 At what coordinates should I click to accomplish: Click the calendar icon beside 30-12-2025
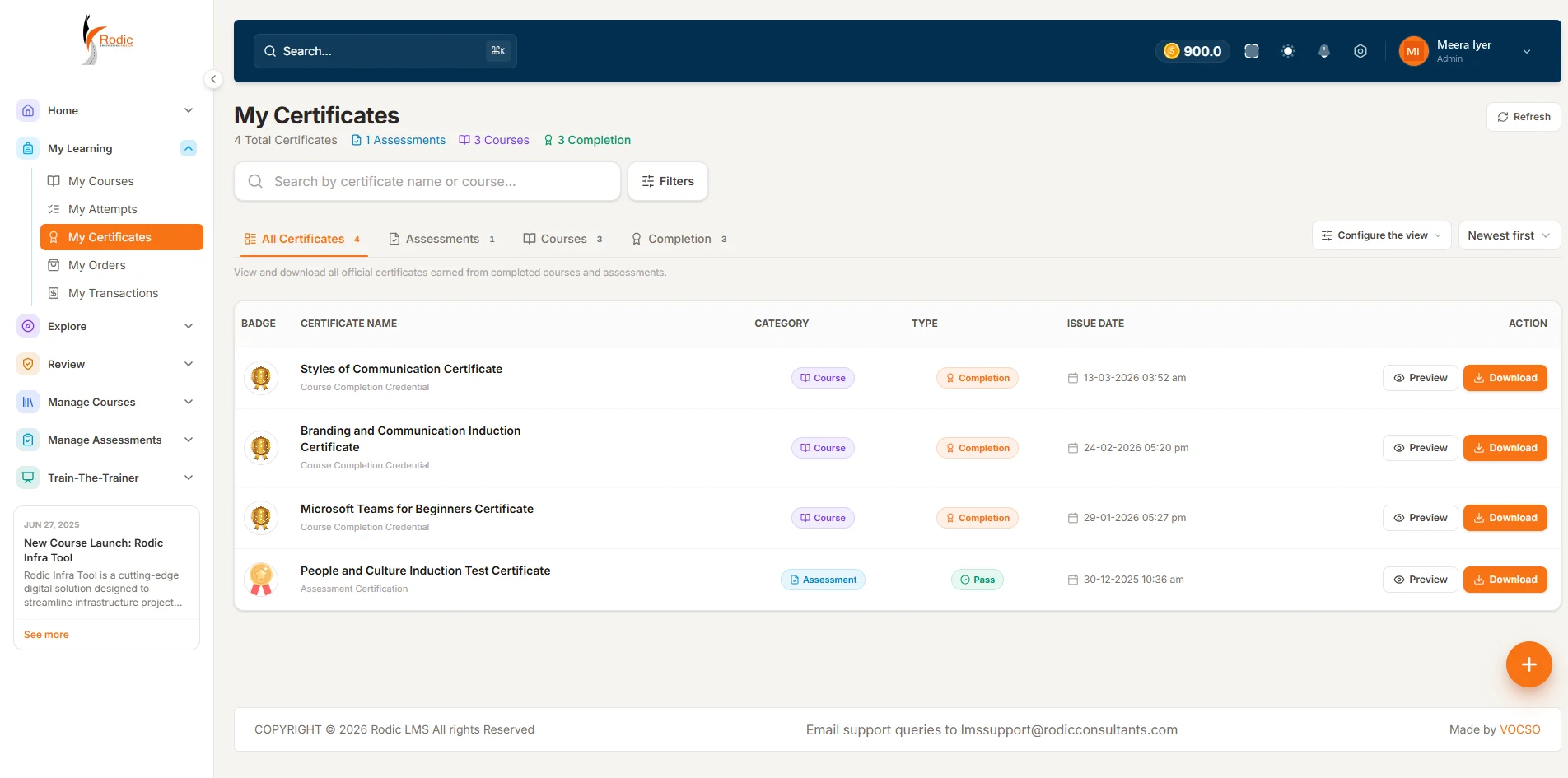1073,580
